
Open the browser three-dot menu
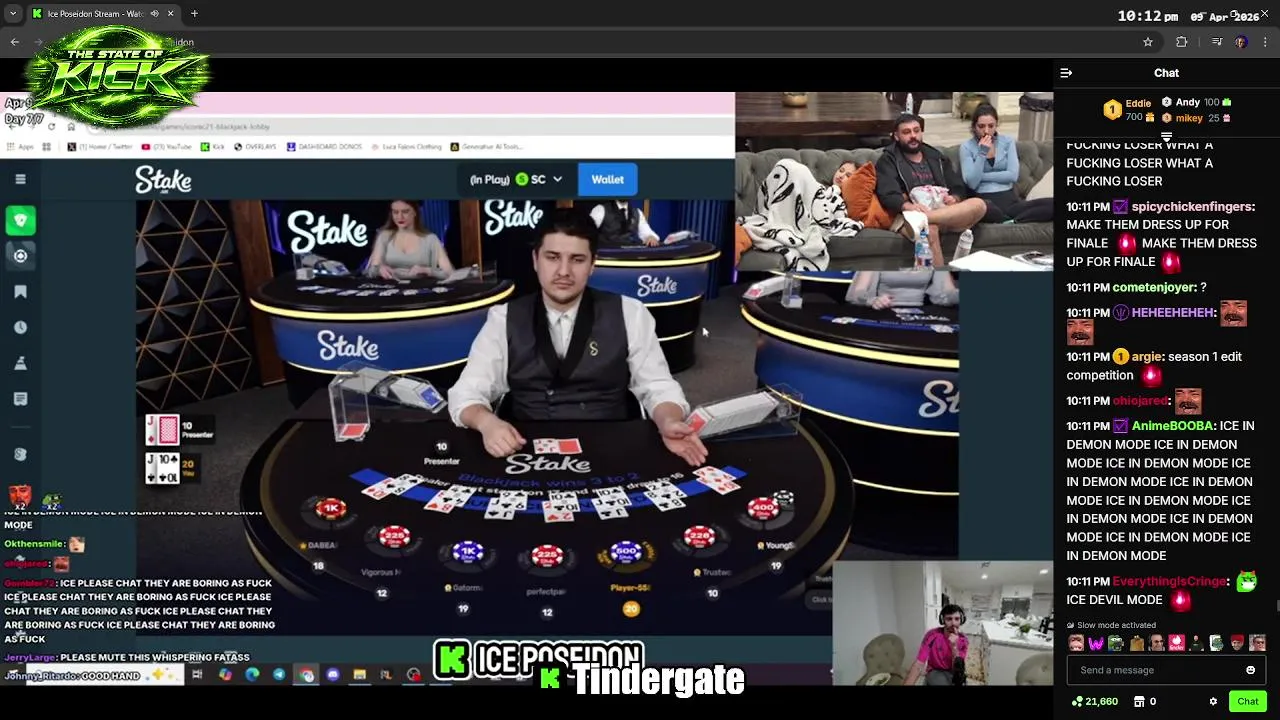(x=1265, y=42)
